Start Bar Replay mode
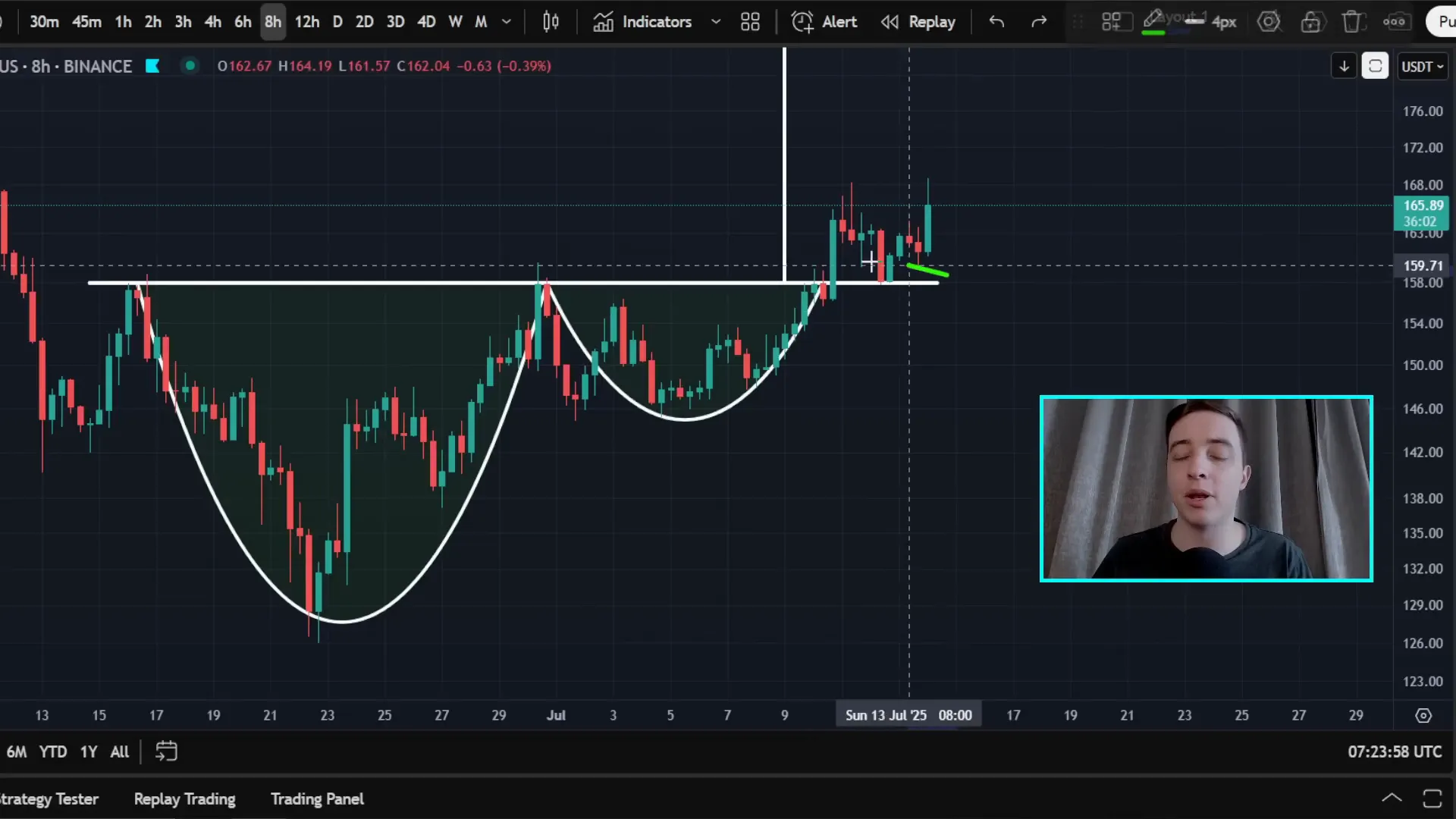Image resolution: width=1456 pixels, height=819 pixels. (918, 22)
